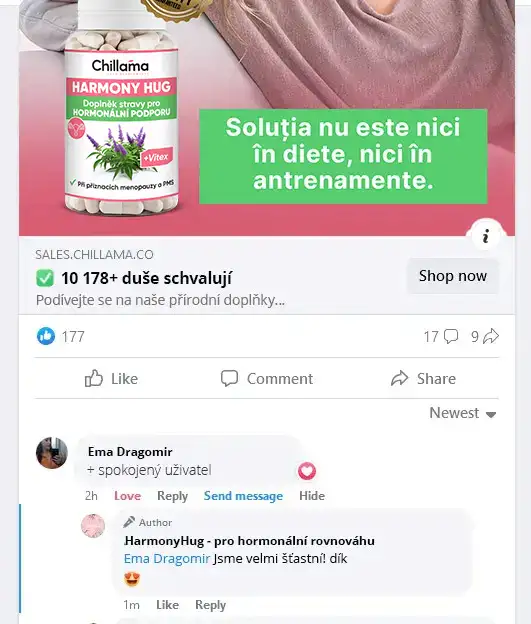Click the blue thumbs-up reaction icon
This screenshot has width=531, height=624.
tap(46, 336)
